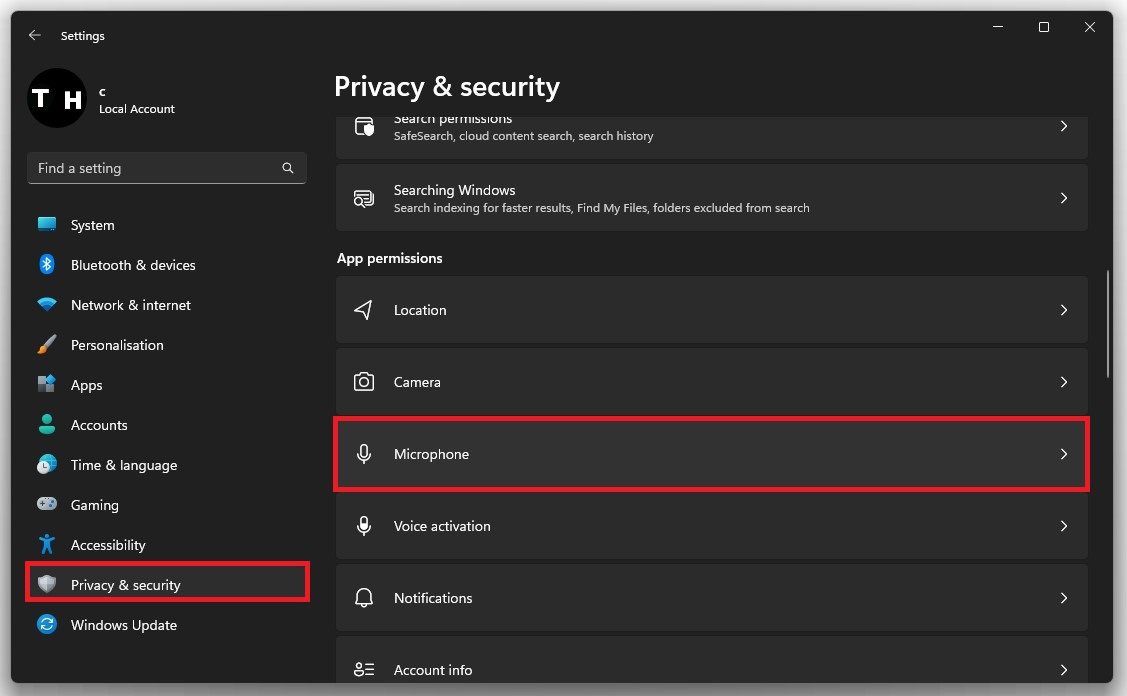Click the Accessibility figure icon
1127x696 pixels.
pos(47,544)
